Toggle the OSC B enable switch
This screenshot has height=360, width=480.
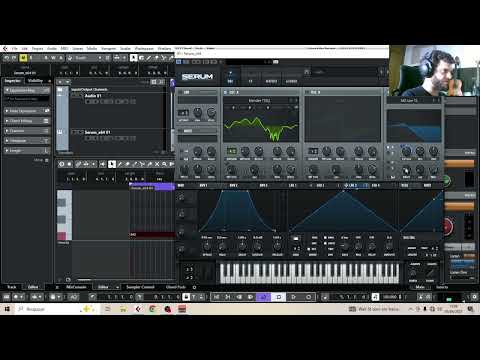307,92
